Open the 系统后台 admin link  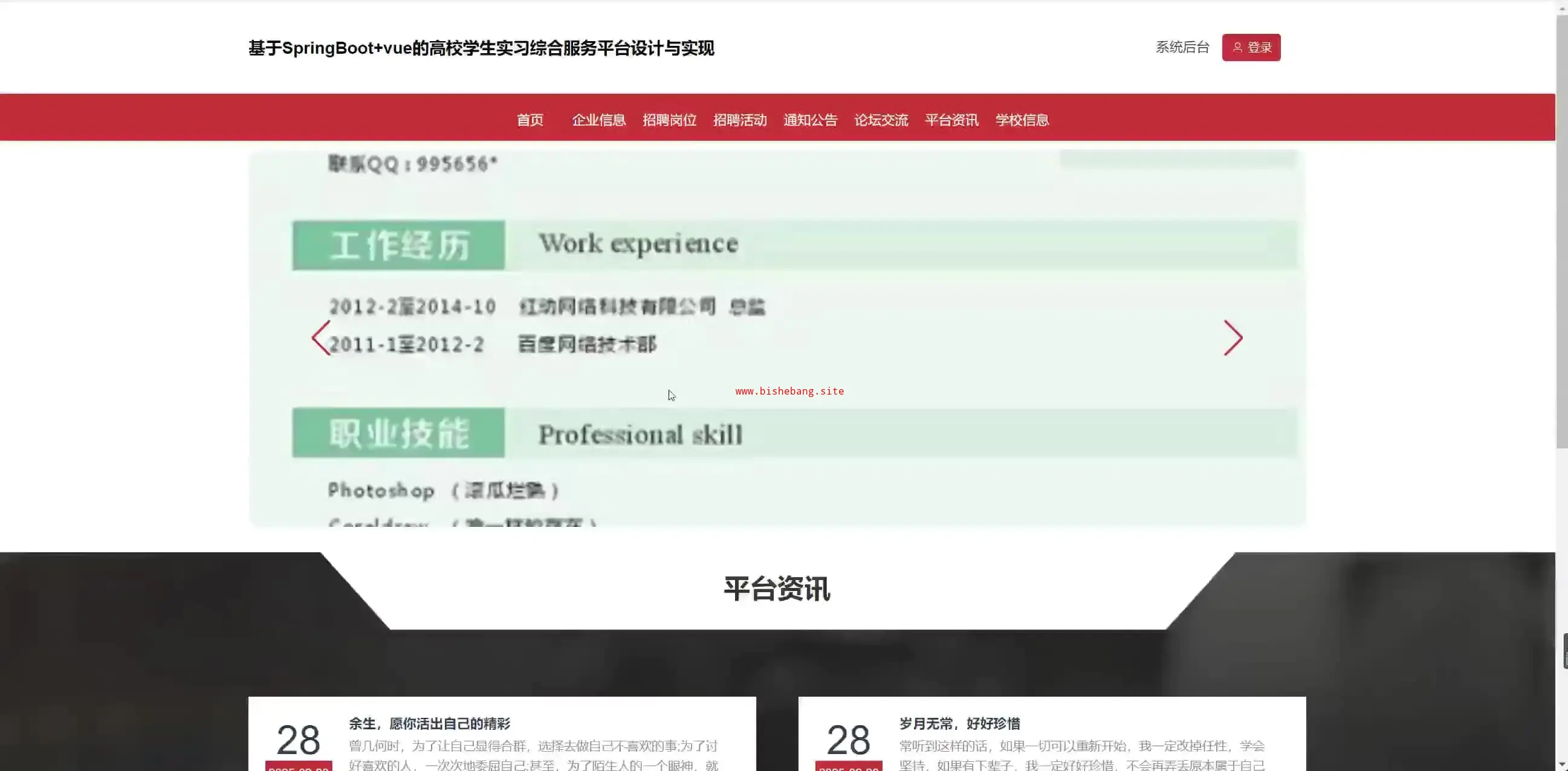1182,48
